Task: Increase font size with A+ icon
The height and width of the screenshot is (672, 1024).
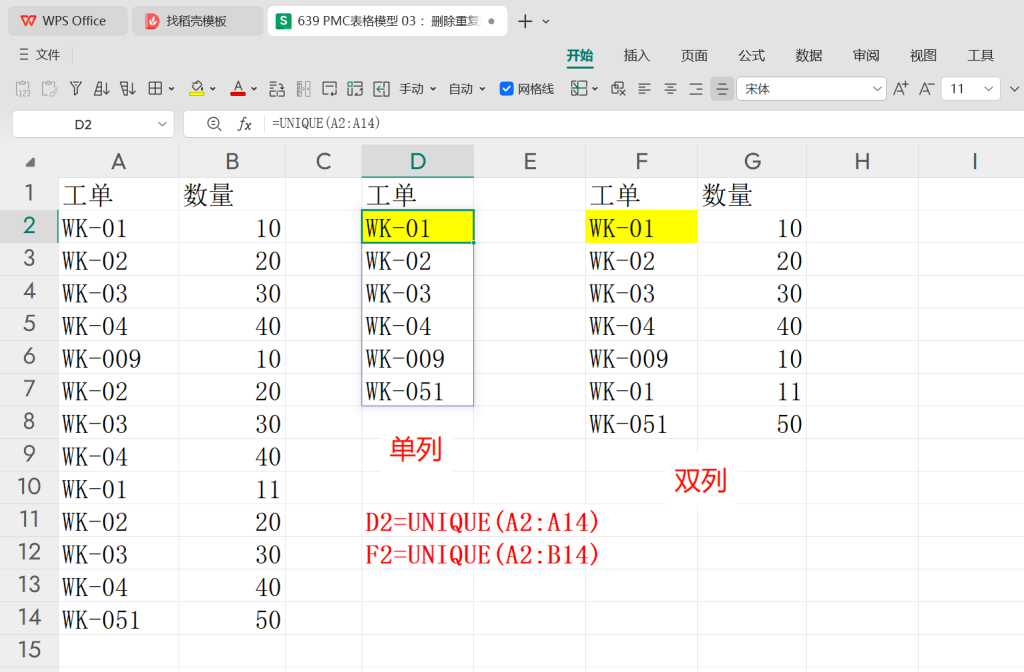Action: pos(901,89)
